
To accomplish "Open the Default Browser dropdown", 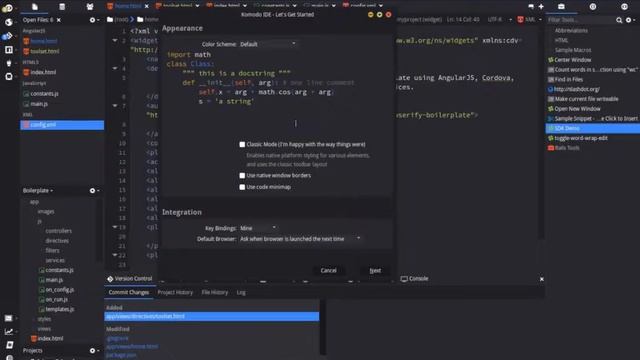I will (300, 239).
